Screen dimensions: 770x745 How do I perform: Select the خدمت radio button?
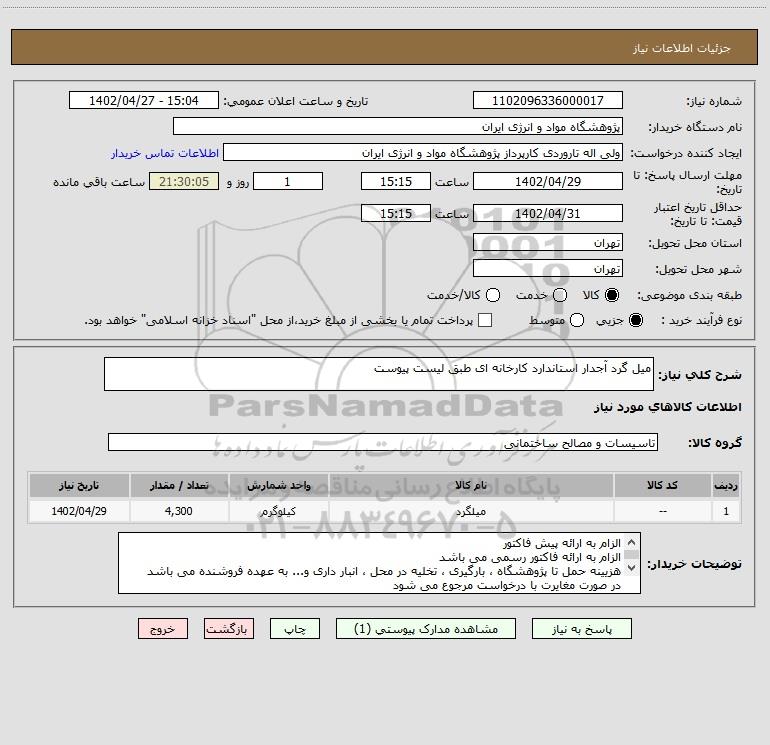(560, 295)
